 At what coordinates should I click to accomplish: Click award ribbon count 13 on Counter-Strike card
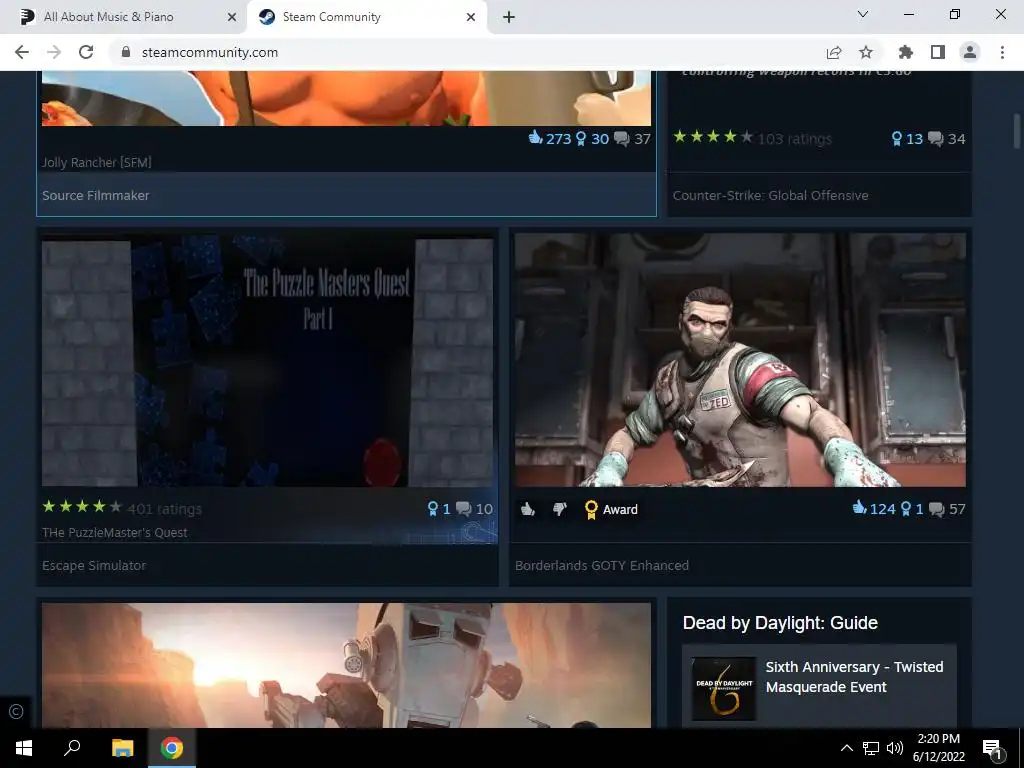[x=907, y=138]
